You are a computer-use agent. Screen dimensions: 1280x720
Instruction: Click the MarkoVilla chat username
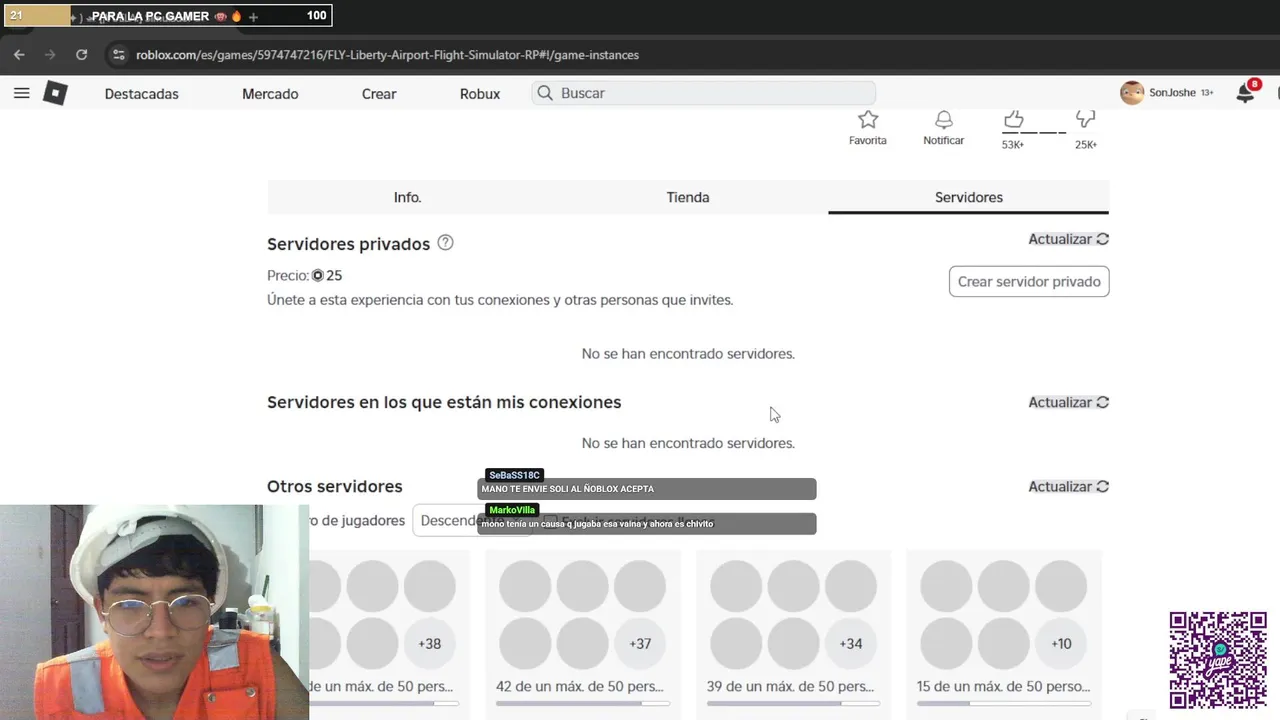click(x=512, y=510)
